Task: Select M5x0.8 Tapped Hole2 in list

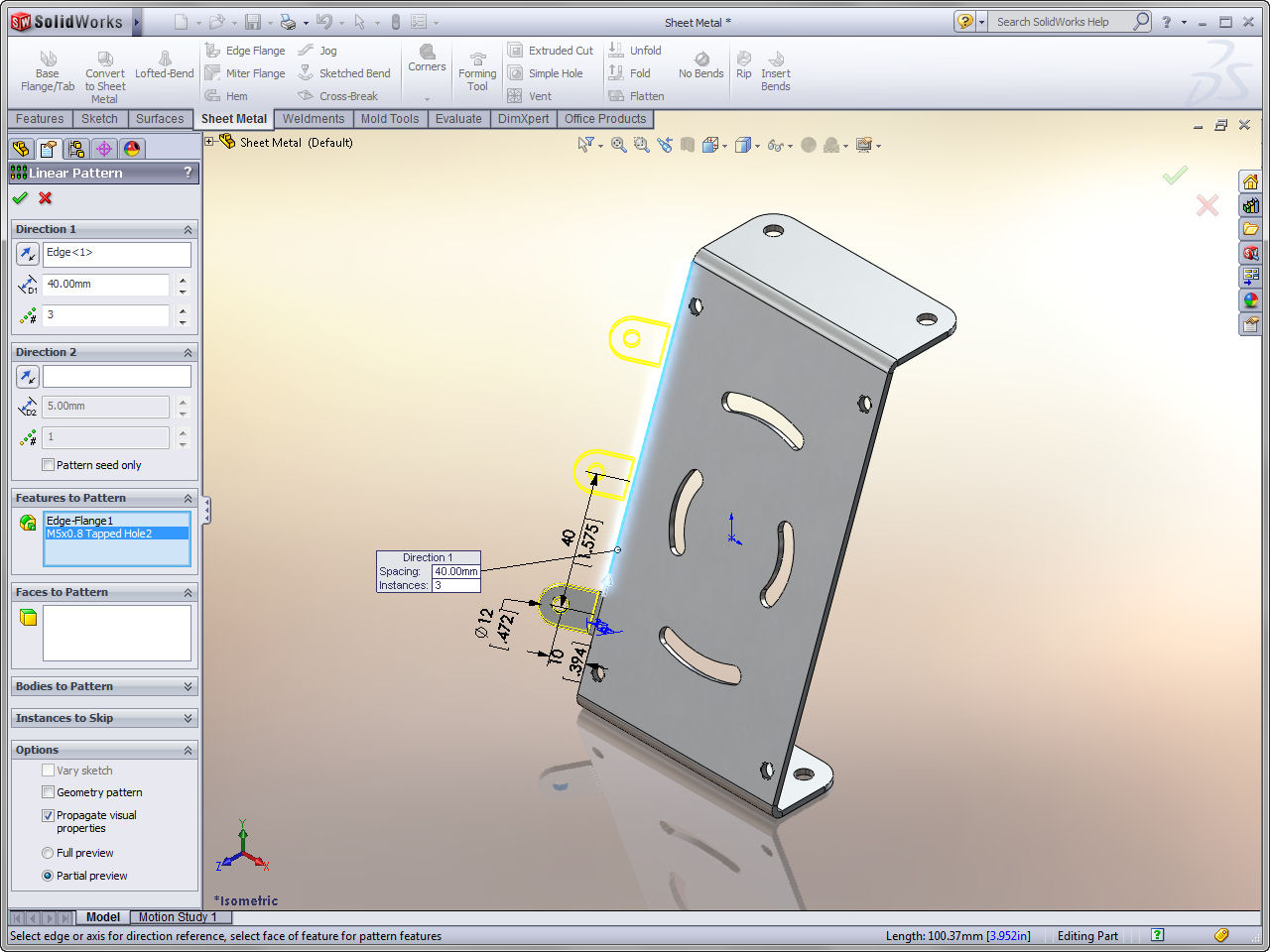Action: (x=99, y=534)
